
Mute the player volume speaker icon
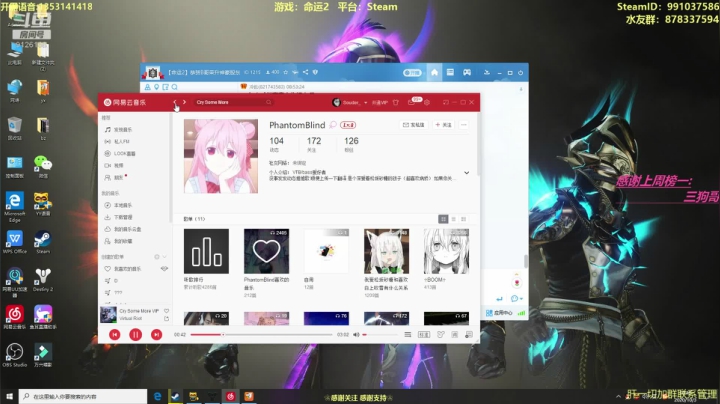pyautogui.click(x=356, y=335)
